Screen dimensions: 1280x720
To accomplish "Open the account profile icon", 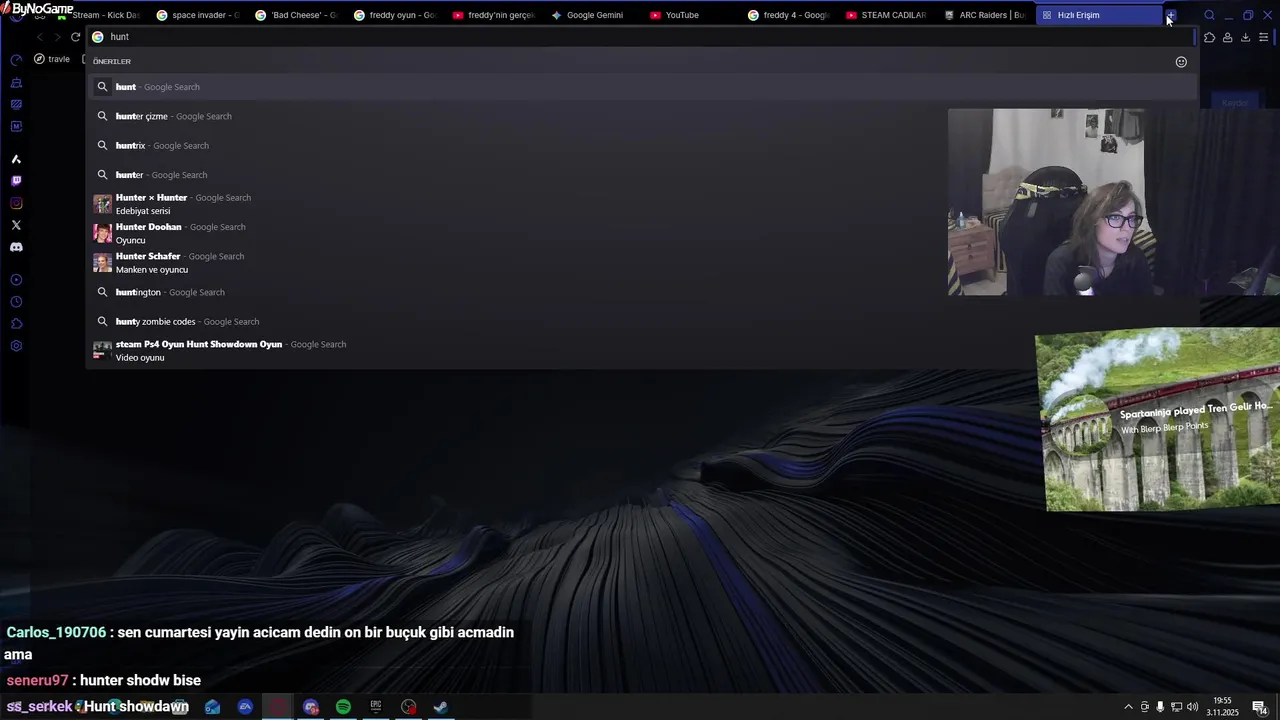I will pyautogui.click(x=1227, y=37).
